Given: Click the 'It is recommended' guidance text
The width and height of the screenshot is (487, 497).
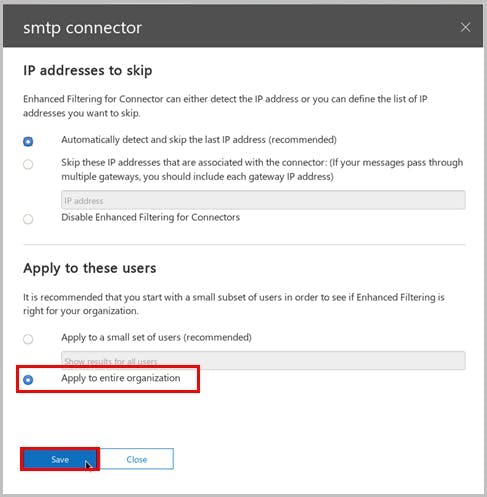Looking at the screenshot, I should pos(234,304).
